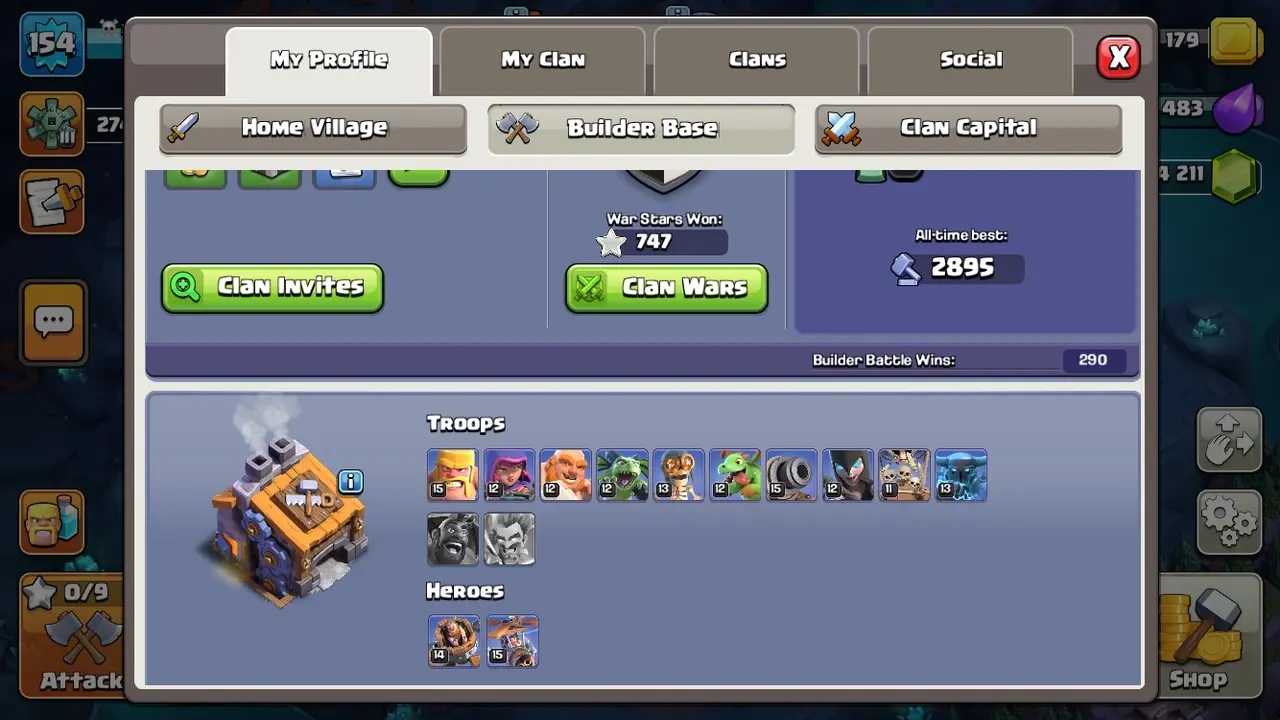Open the Clan Wars button
The image size is (1280, 720).
667,288
